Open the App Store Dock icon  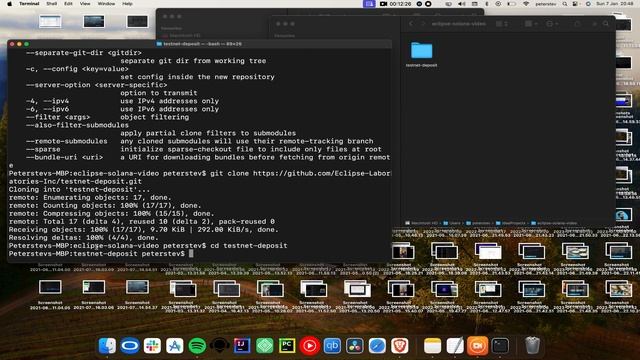click(175, 346)
